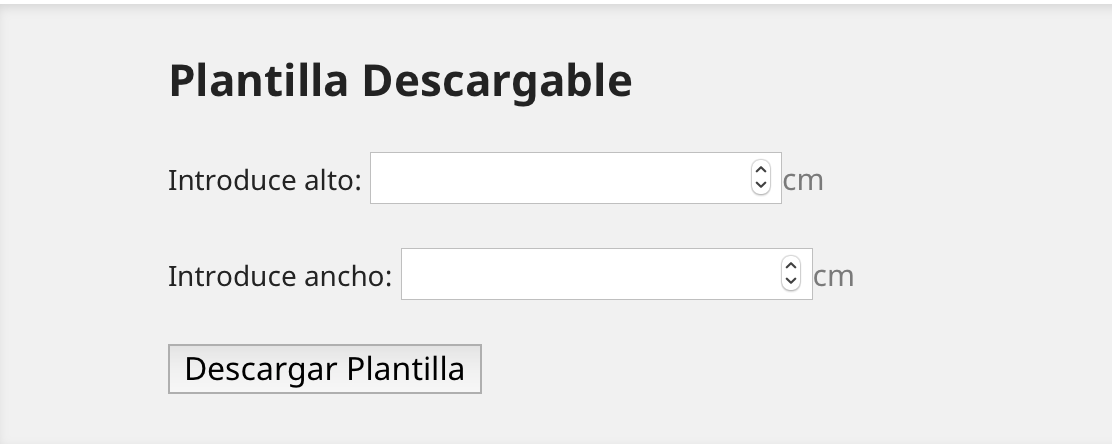Click the cm unit beside the alto field
Screen dimensions: 1112x446
coord(803,180)
